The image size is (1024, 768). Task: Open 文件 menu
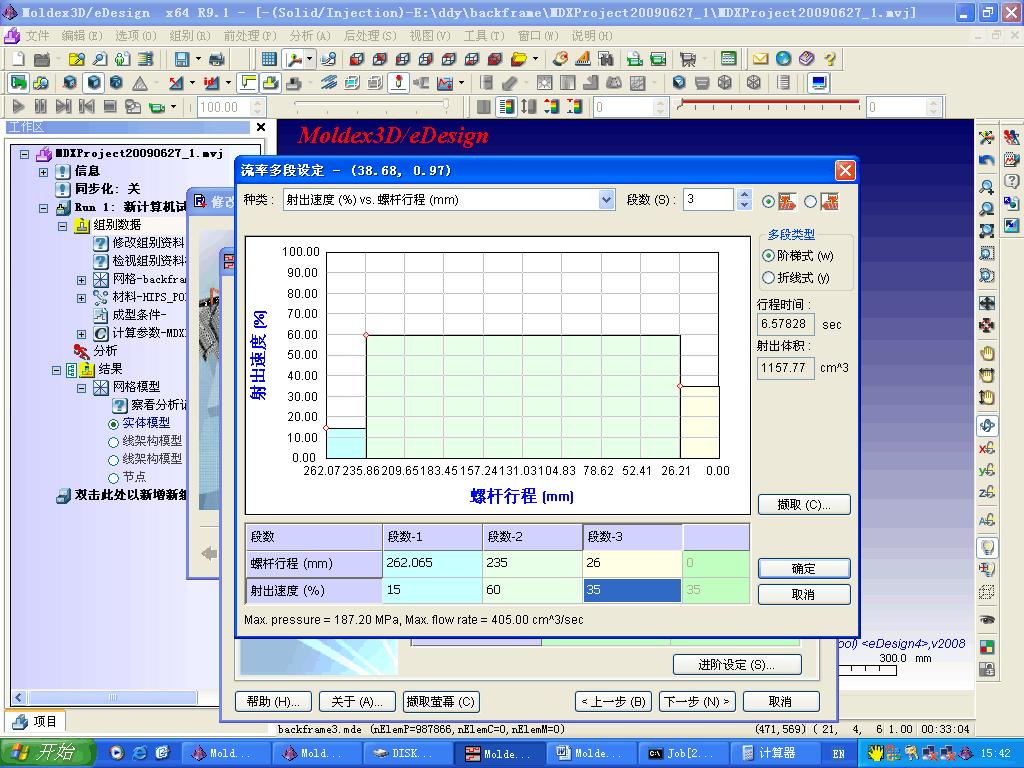pos(37,35)
